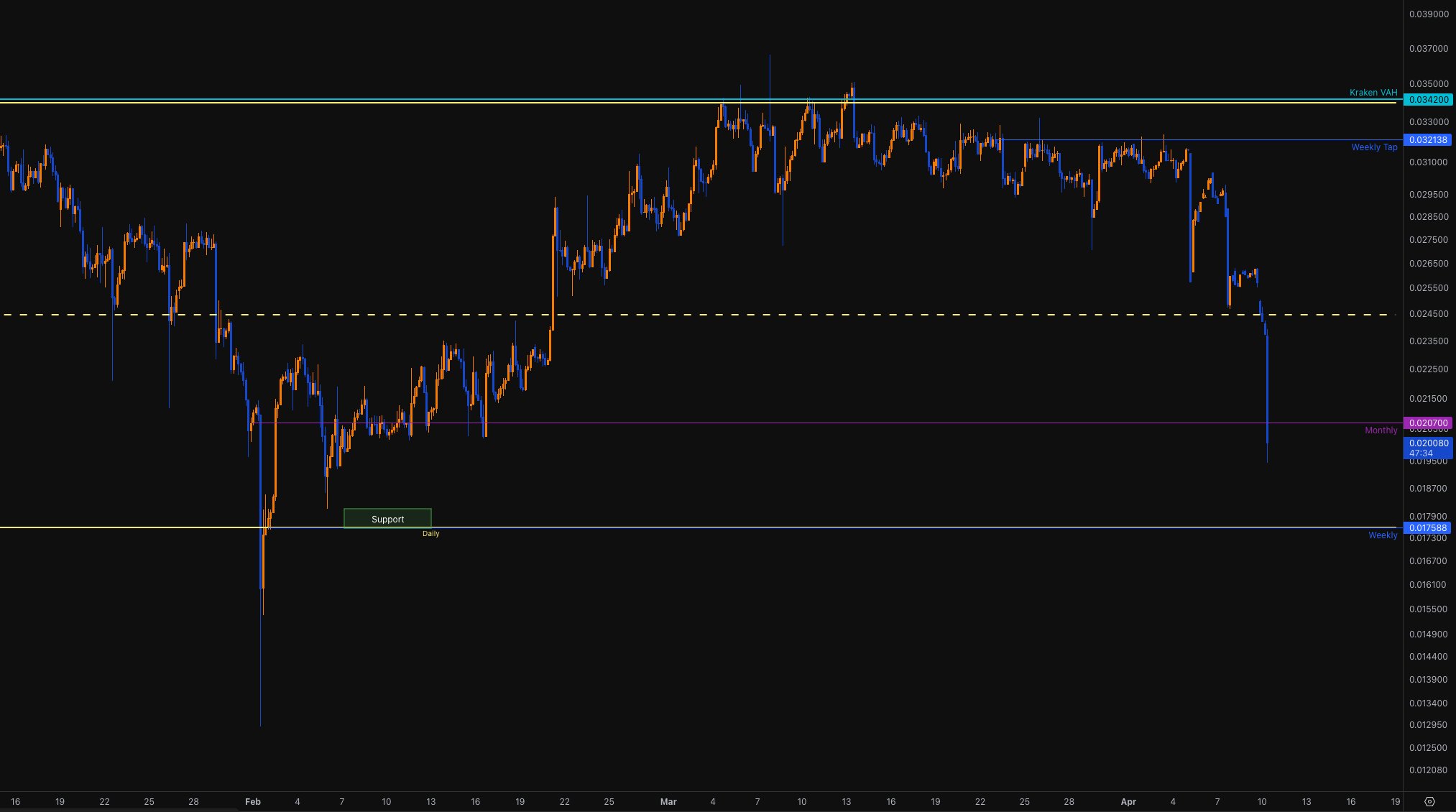1456x812 pixels.
Task: Click the small Daily text label
Action: [430, 533]
